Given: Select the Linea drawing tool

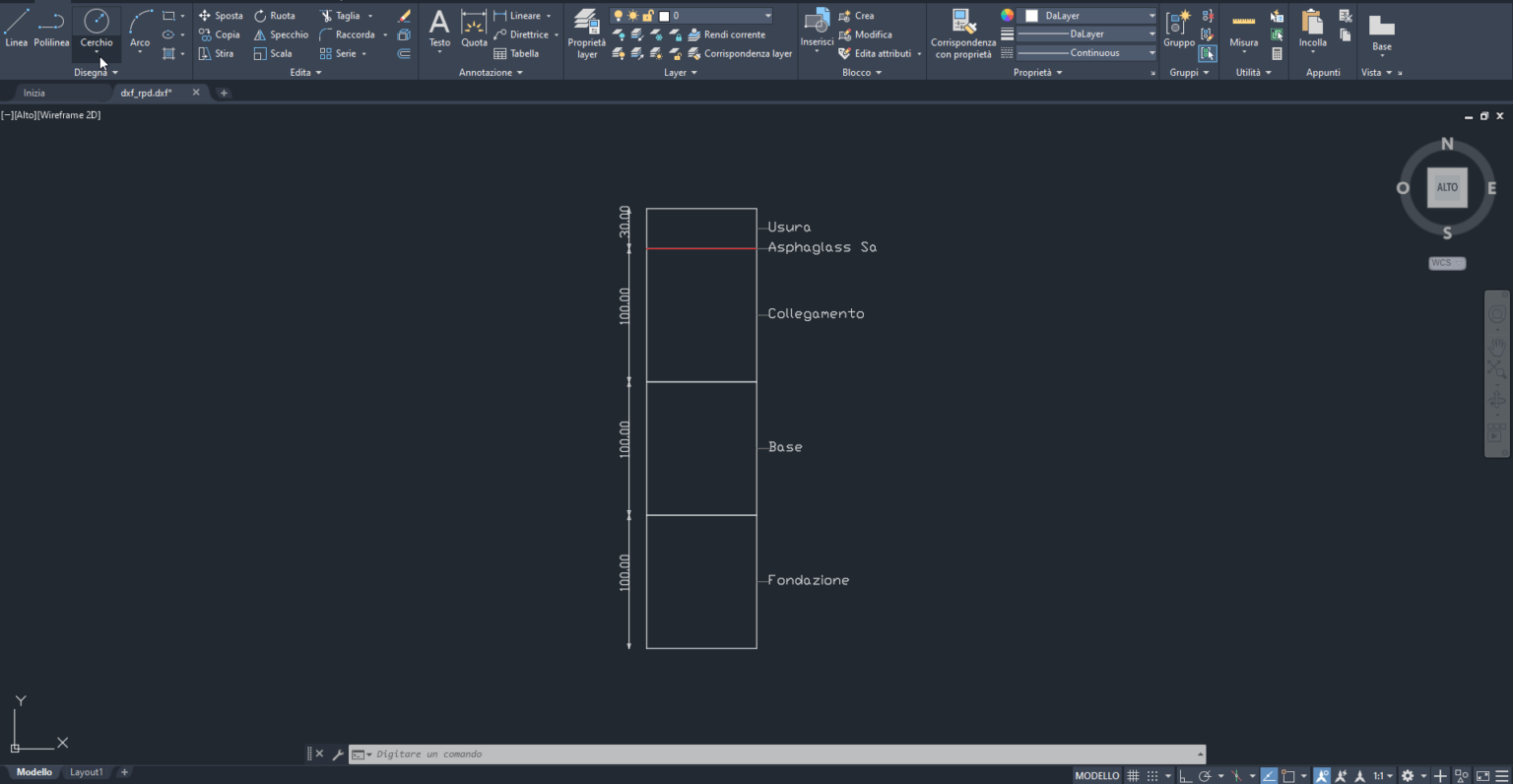Looking at the screenshot, I should pos(17,28).
